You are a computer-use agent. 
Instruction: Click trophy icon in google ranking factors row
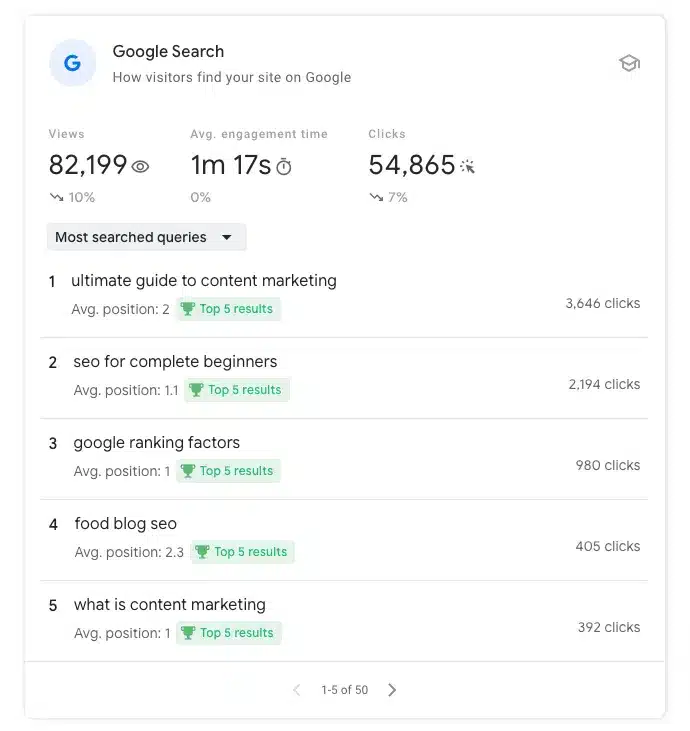click(x=187, y=471)
